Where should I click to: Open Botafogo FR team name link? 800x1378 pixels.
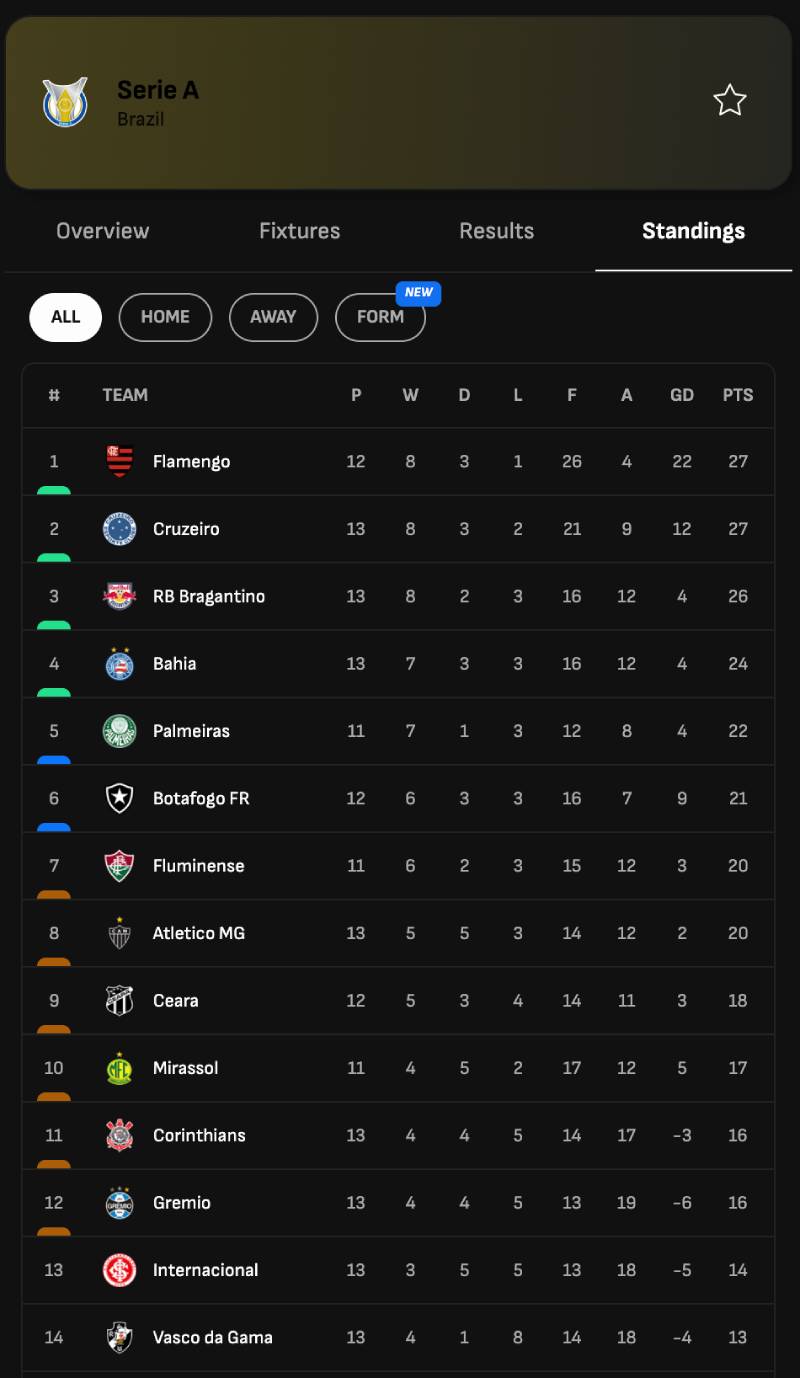pyautogui.click(x=201, y=798)
